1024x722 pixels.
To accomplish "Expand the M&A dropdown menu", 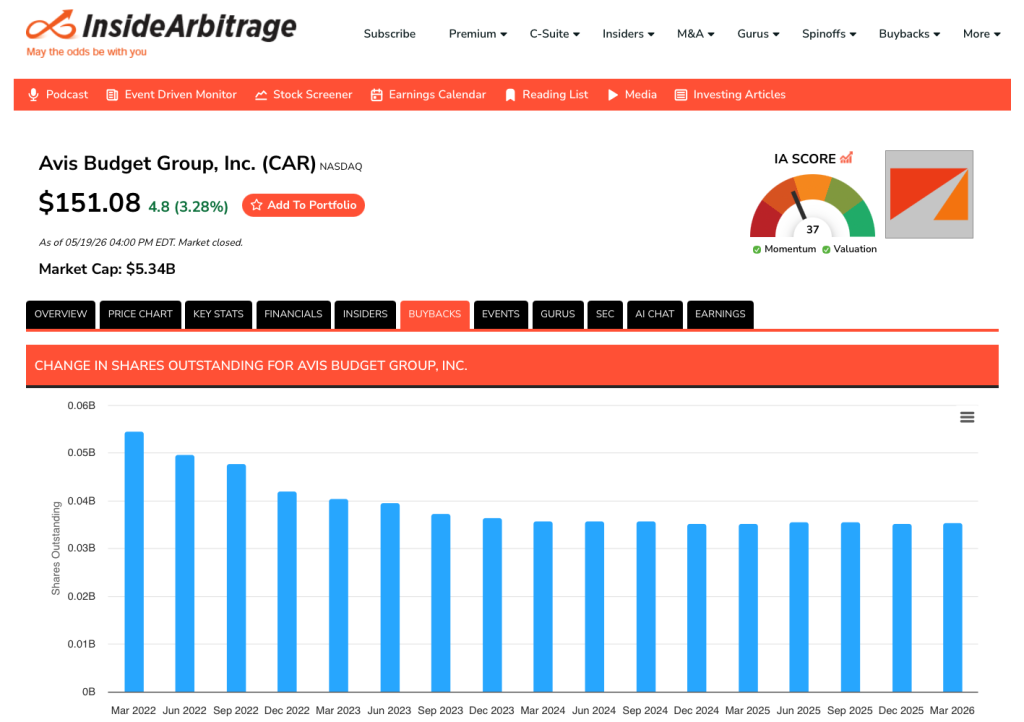I will point(696,34).
